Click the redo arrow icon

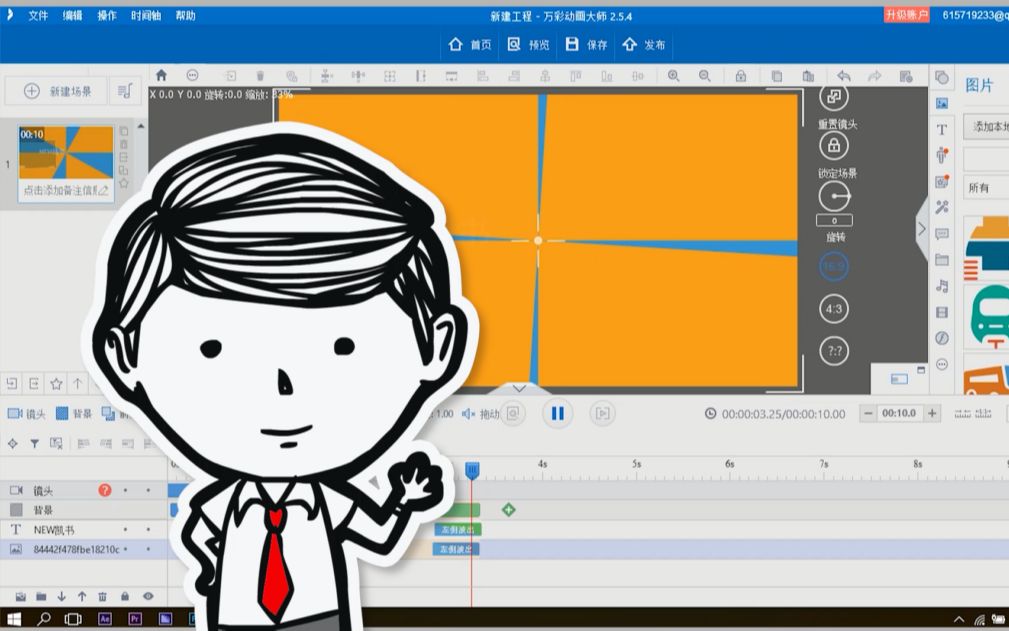coord(875,76)
